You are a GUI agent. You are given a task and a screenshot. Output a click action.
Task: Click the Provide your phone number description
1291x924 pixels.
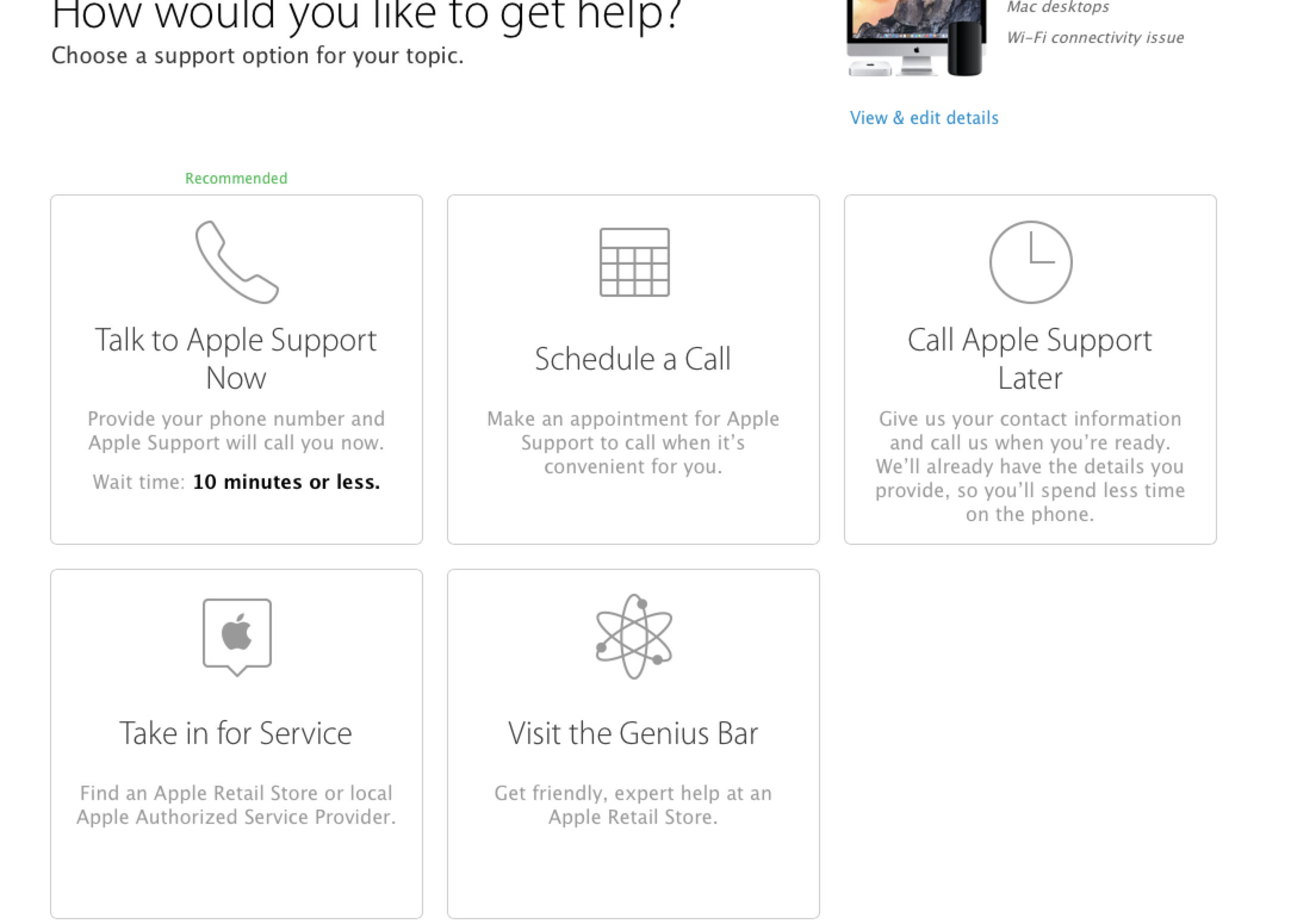(x=236, y=430)
